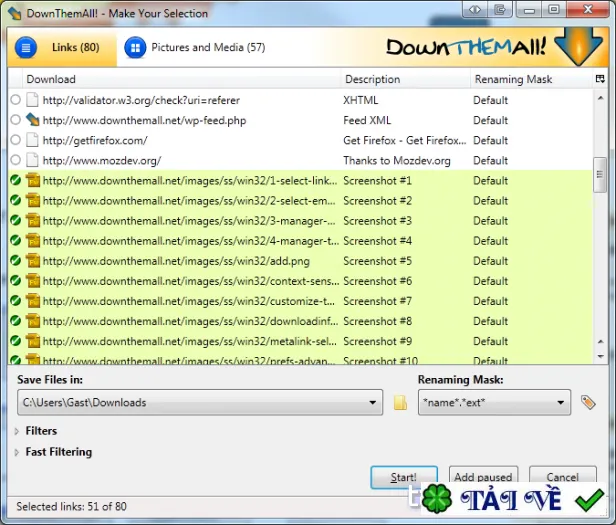This screenshot has width=616, height=525.
Task: Switch to Pictures and Media (57) tab
Action: 195,48
